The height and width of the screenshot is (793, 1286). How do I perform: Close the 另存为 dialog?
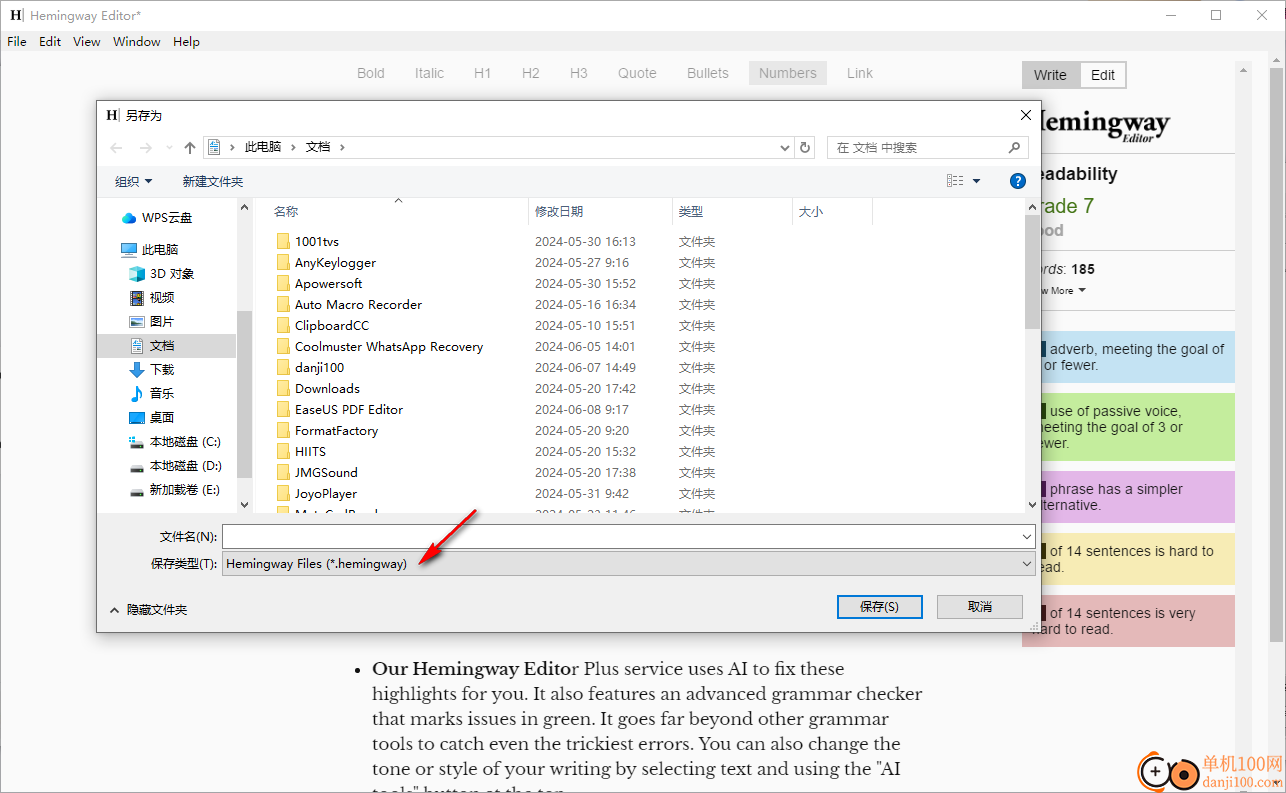click(x=1025, y=115)
